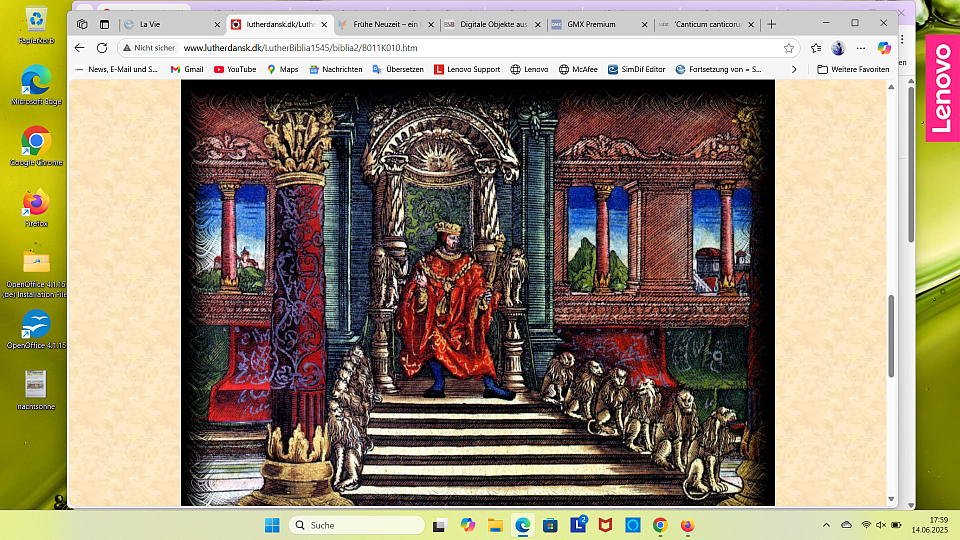
Task: Open the SimDif Editor bookmark
Action: pos(636,69)
